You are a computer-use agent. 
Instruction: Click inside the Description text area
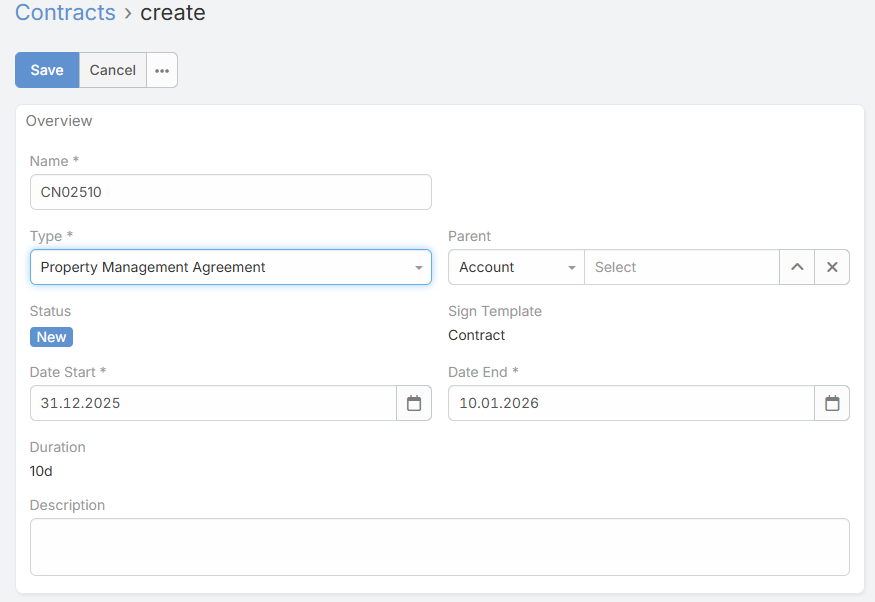tap(440, 546)
